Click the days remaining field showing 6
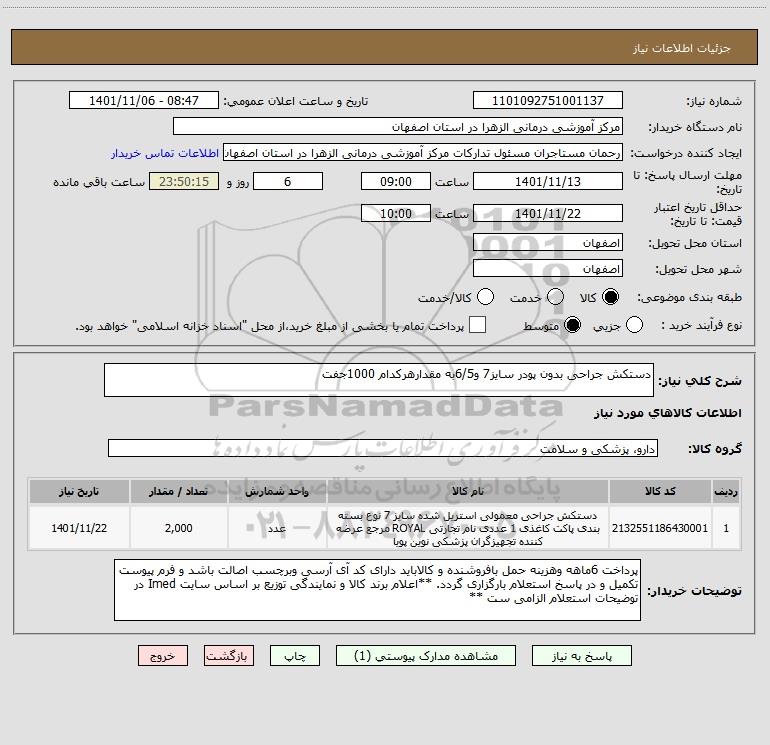The width and height of the screenshot is (770, 745). point(288,182)
